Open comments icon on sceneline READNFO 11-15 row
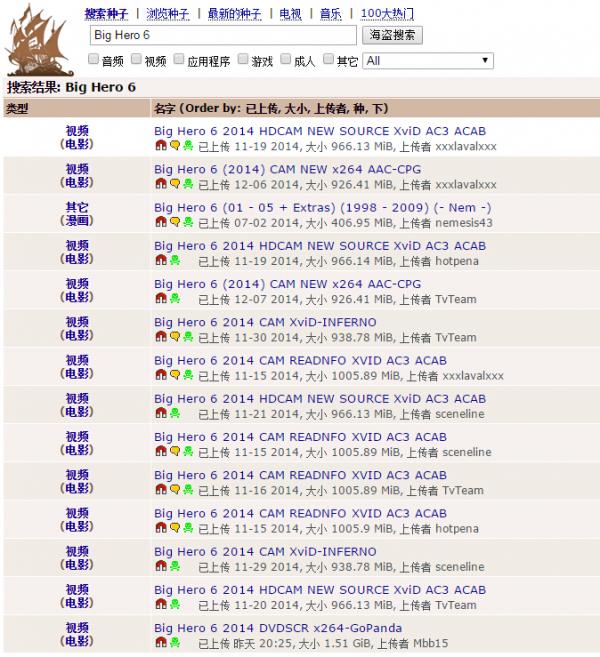The width and height of the screenshot is (600, 657). (x=175, y=451)
